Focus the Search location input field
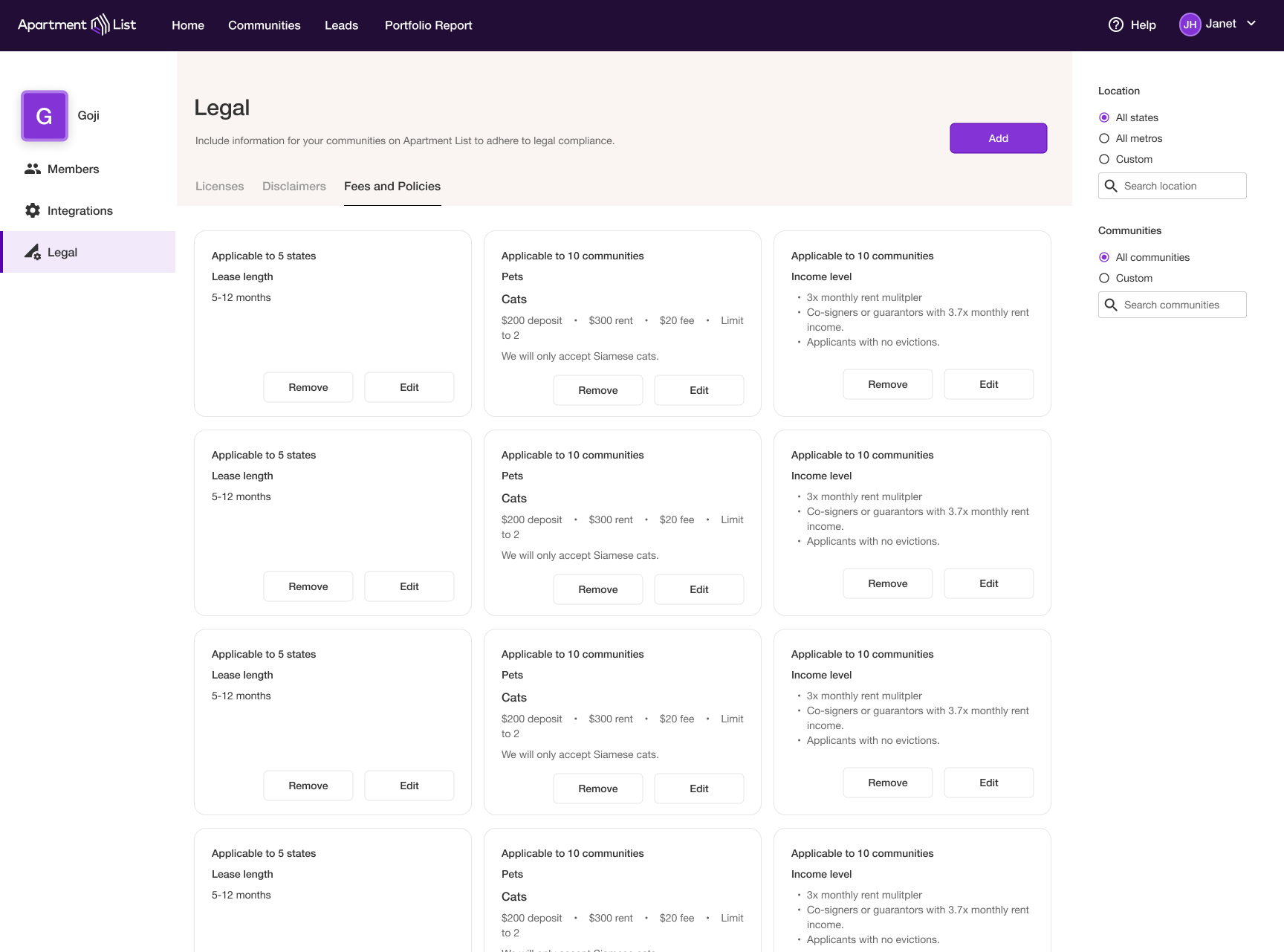 coord(1173,186)
